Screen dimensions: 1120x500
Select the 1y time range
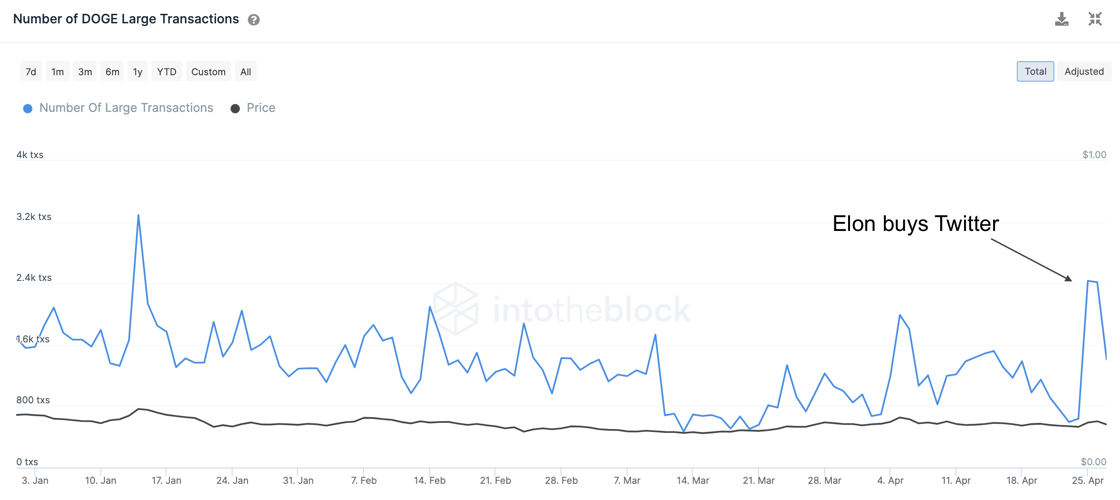[x=138, y=72]
